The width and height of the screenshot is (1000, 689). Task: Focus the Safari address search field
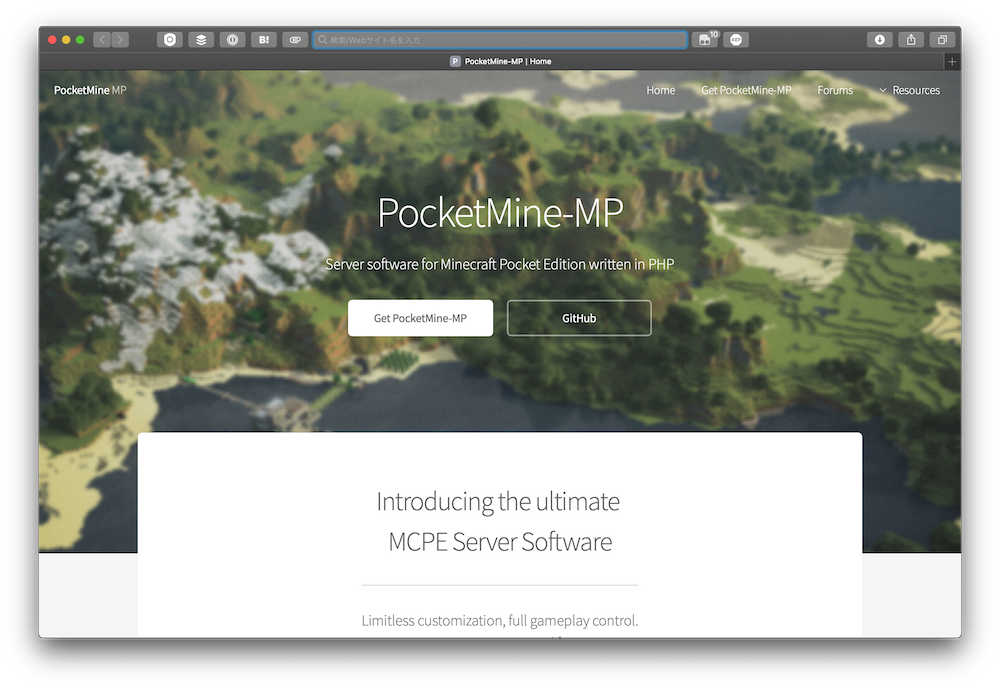(x=500, y=40)
